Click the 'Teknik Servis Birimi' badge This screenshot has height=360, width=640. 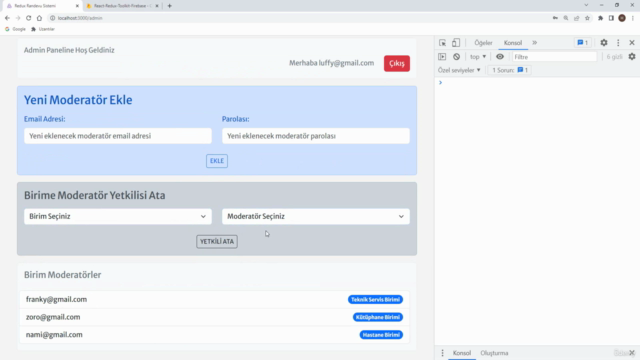[x=375, y=300]
